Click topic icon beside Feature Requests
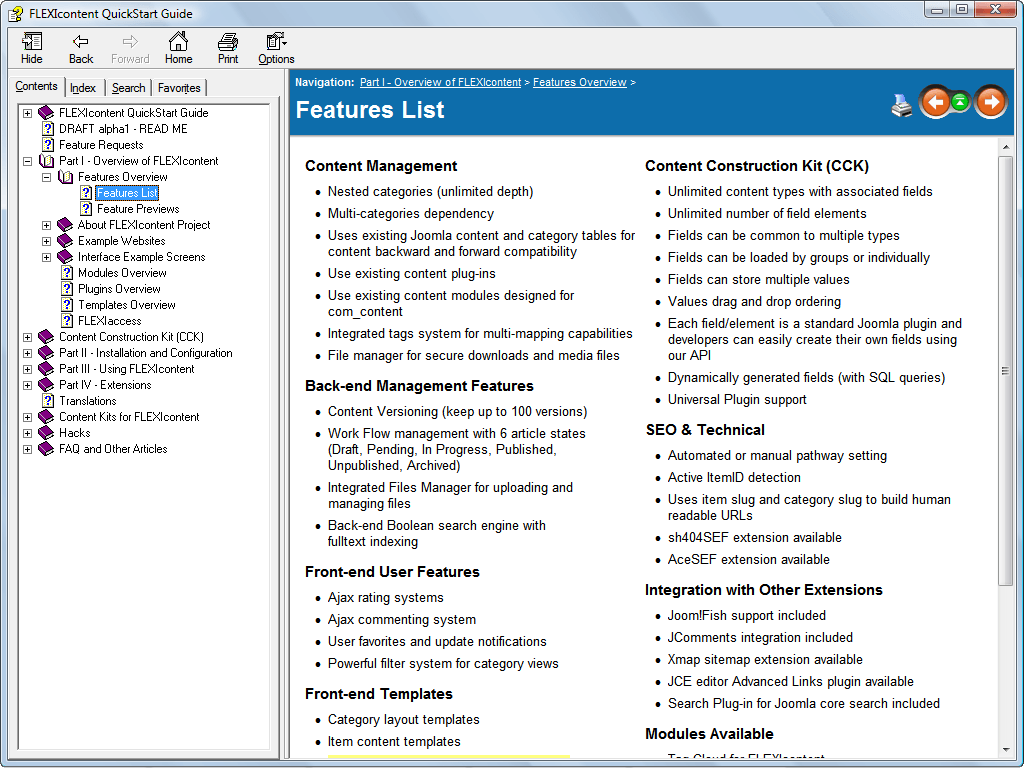 point(48,145)
